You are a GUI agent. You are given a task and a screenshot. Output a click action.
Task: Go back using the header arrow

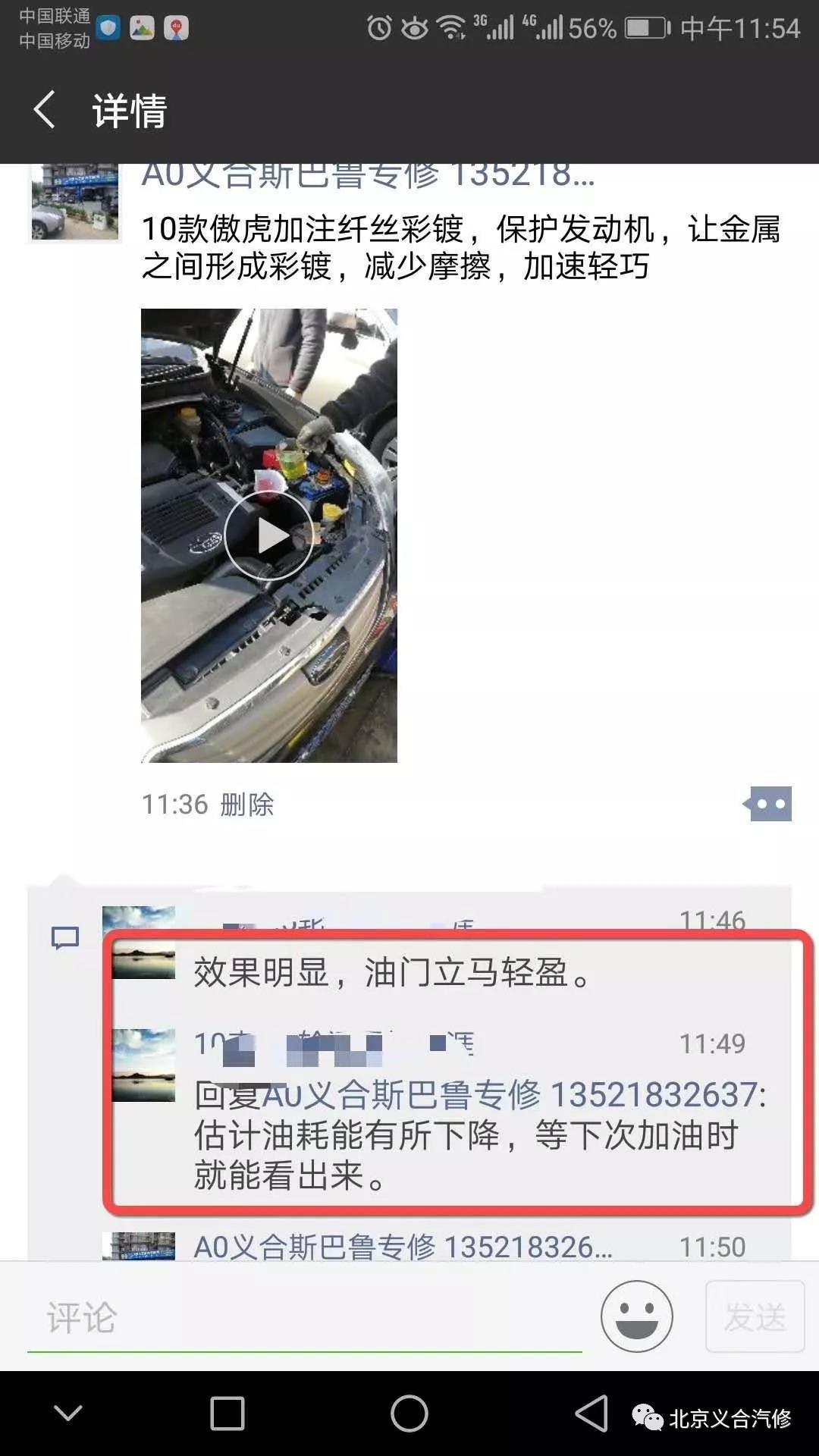pyautogui.click(x=45, y=110)
